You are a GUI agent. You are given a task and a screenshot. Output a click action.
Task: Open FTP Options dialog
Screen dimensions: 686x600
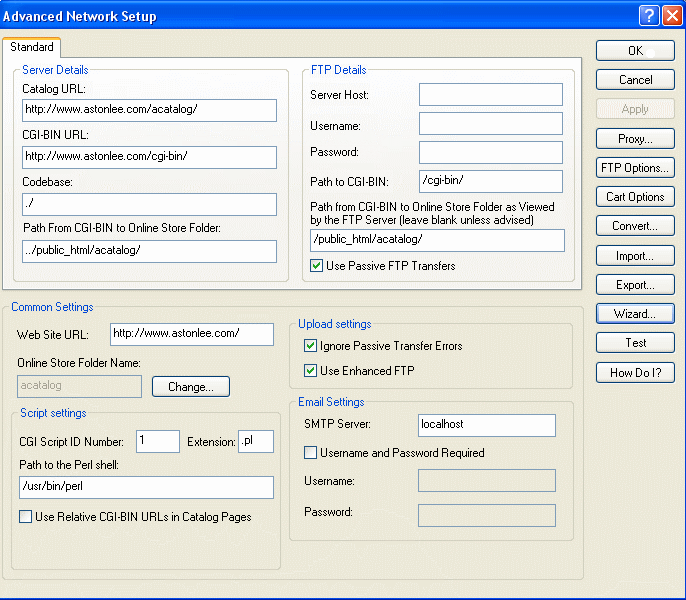tap(635, 168)
